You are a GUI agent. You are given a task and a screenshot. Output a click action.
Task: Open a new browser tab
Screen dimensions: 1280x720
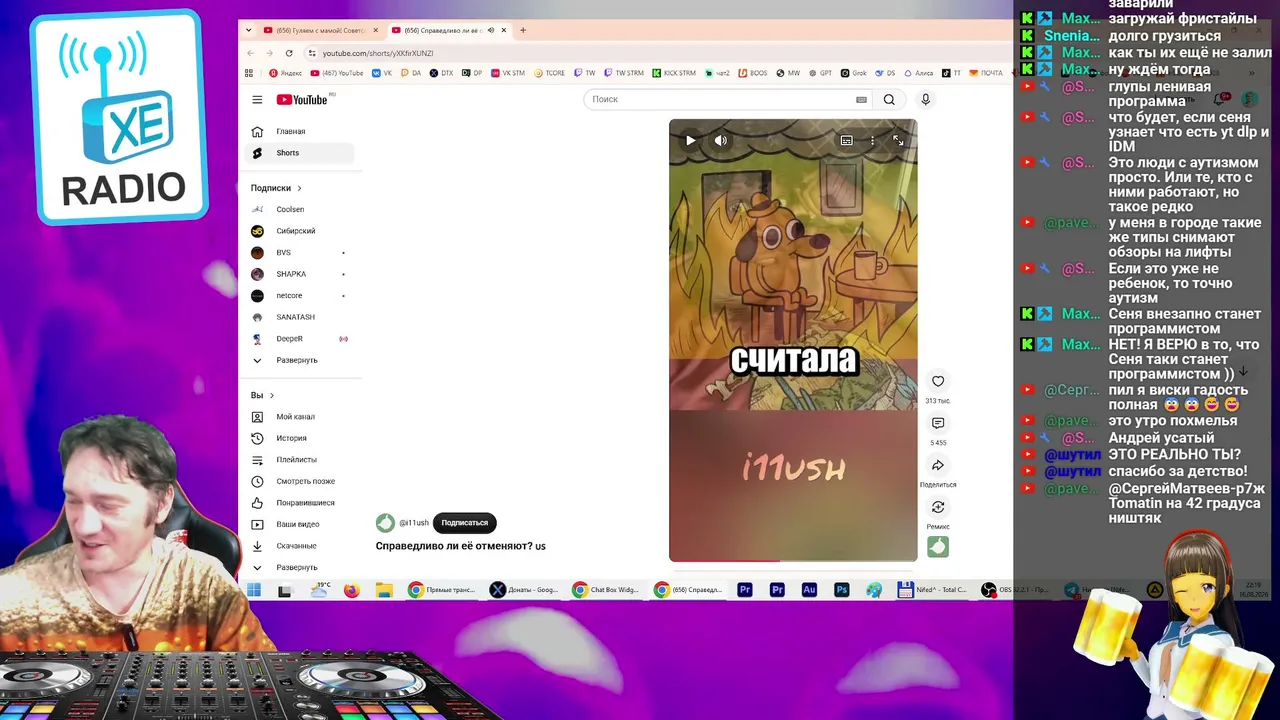point(522,30)
